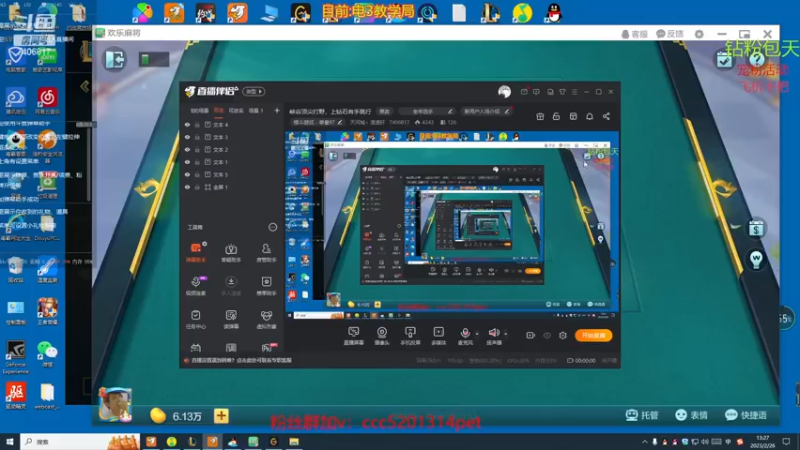Collapse the toolbox panel circle button
Image resolution: width=800 pixels, height=450 pixels.
[x=273, y=227]
